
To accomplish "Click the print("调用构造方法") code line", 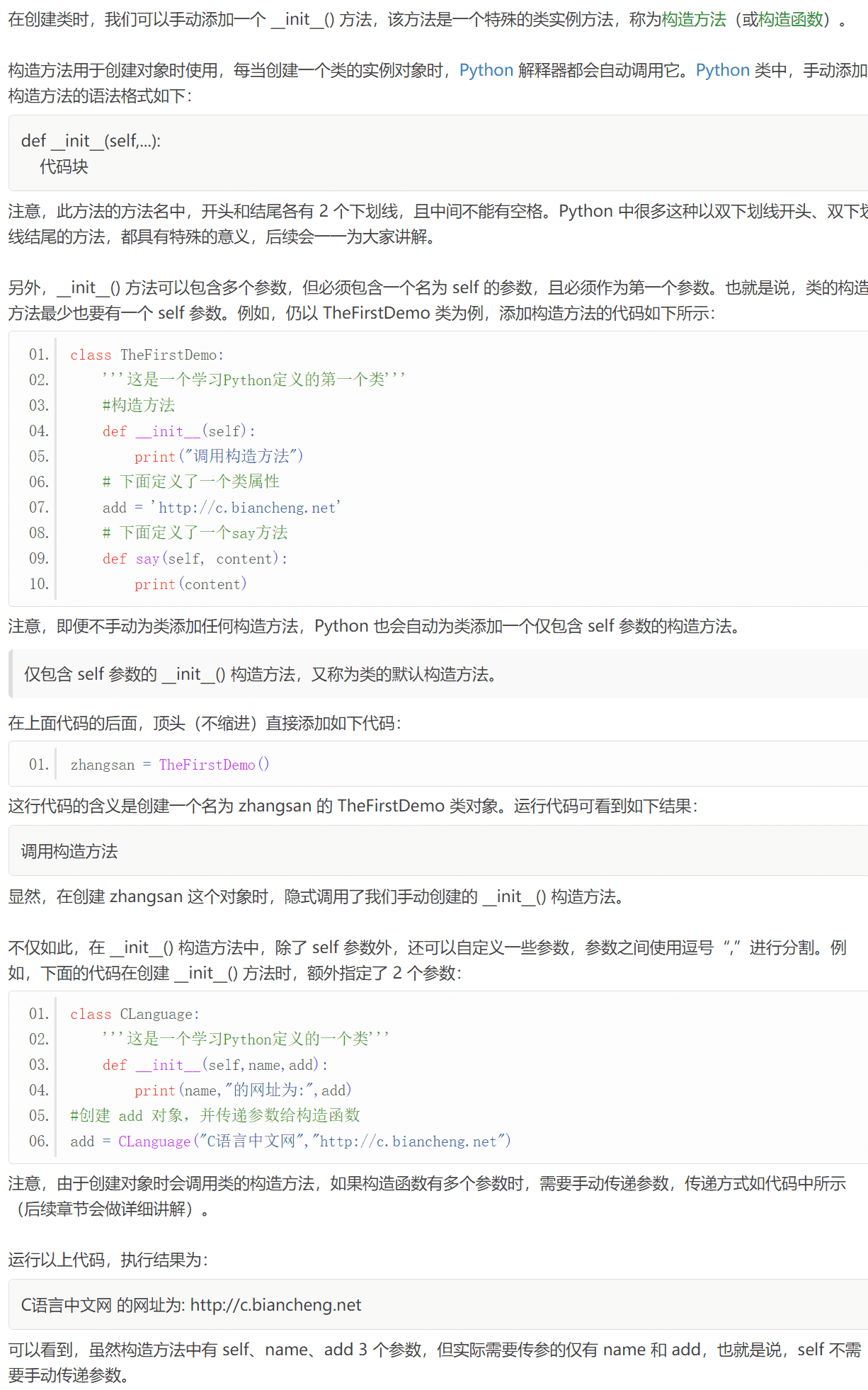I will click(218, 456).
